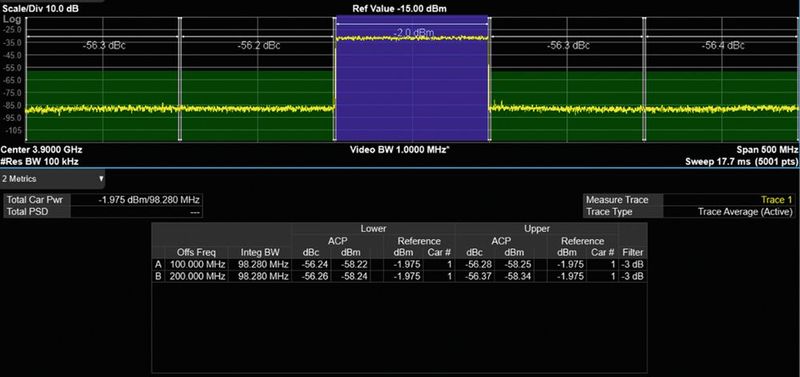800x377 pixels.
Task: Select the Filter column header
Action: [633, 253]
